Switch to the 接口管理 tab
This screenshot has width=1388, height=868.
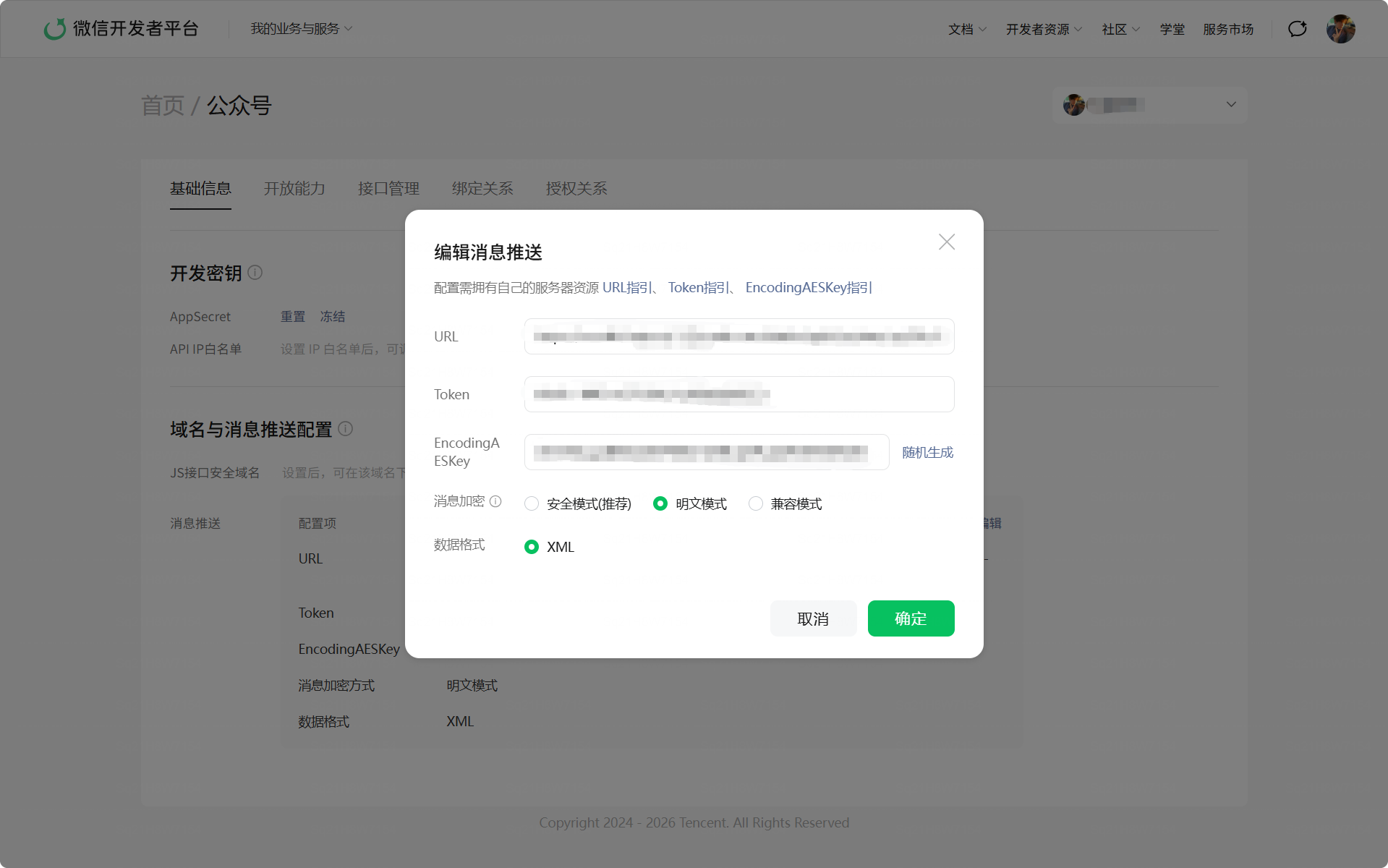click(388, 189)
